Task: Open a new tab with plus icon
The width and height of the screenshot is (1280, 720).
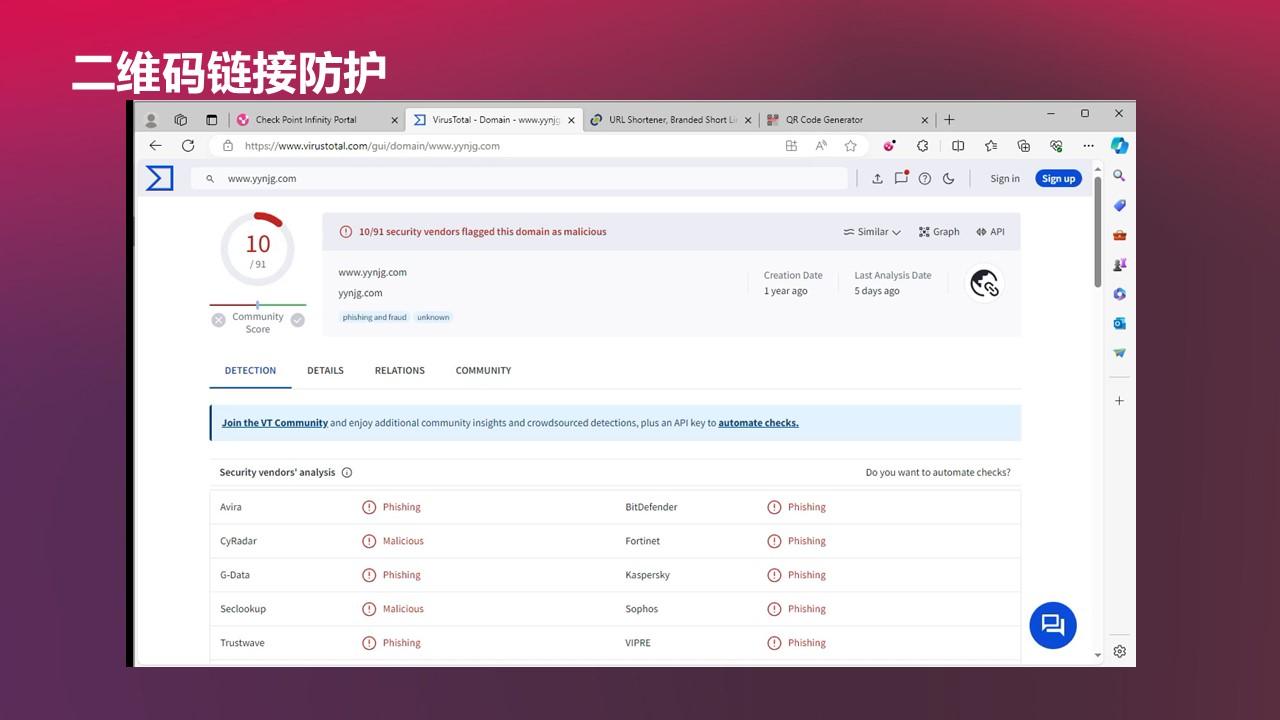Action: (949, 120)
